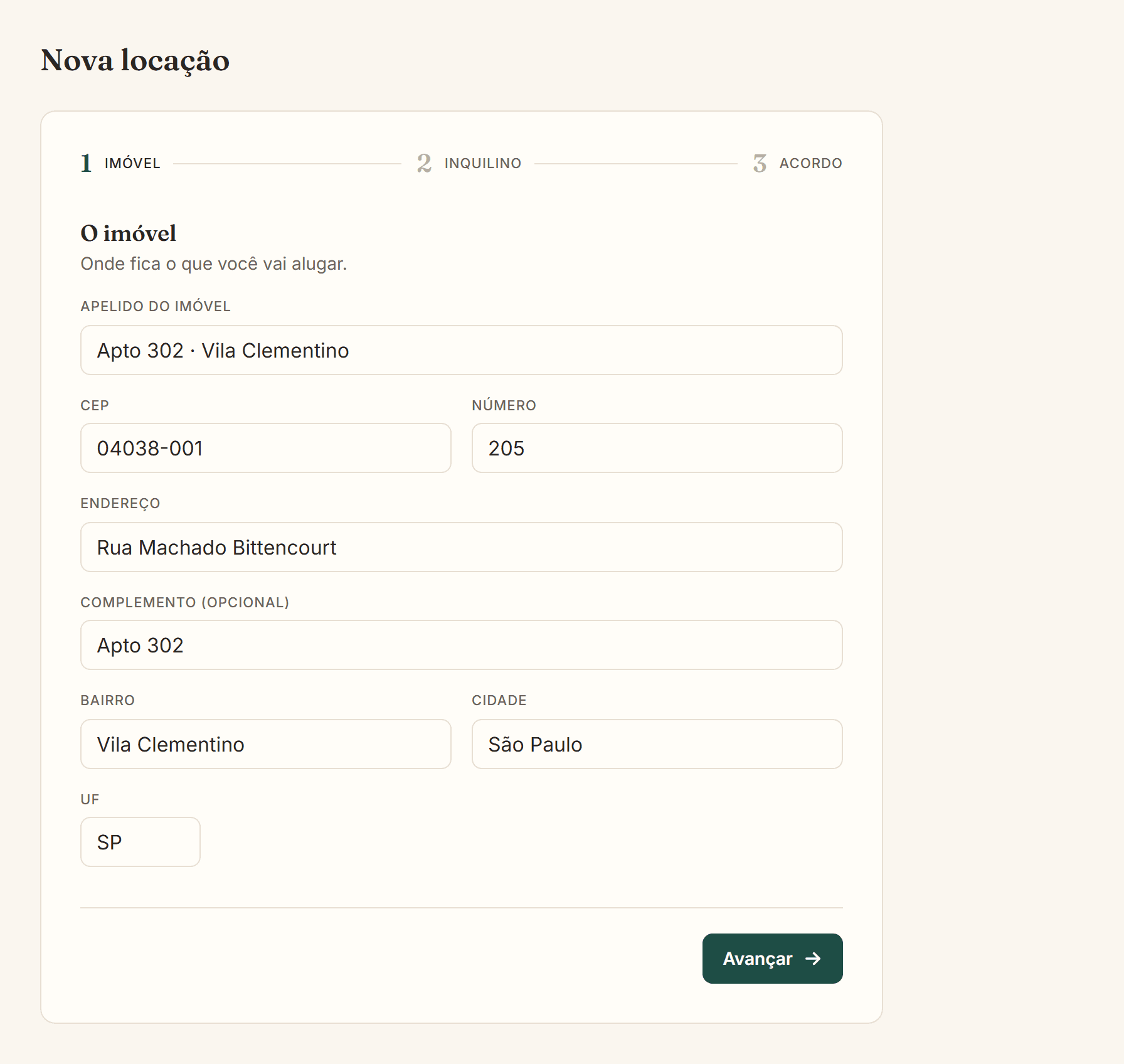1124x1064 pixels.
Task: Click the Número input field
Action: pyautogui.click(x=657, y=448)
